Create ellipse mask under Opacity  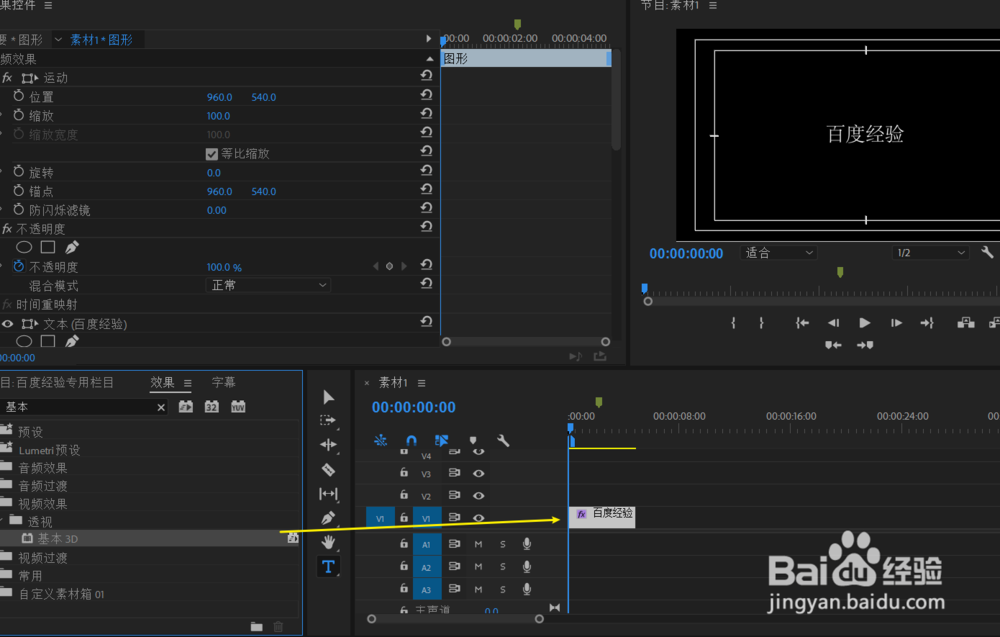24,247
